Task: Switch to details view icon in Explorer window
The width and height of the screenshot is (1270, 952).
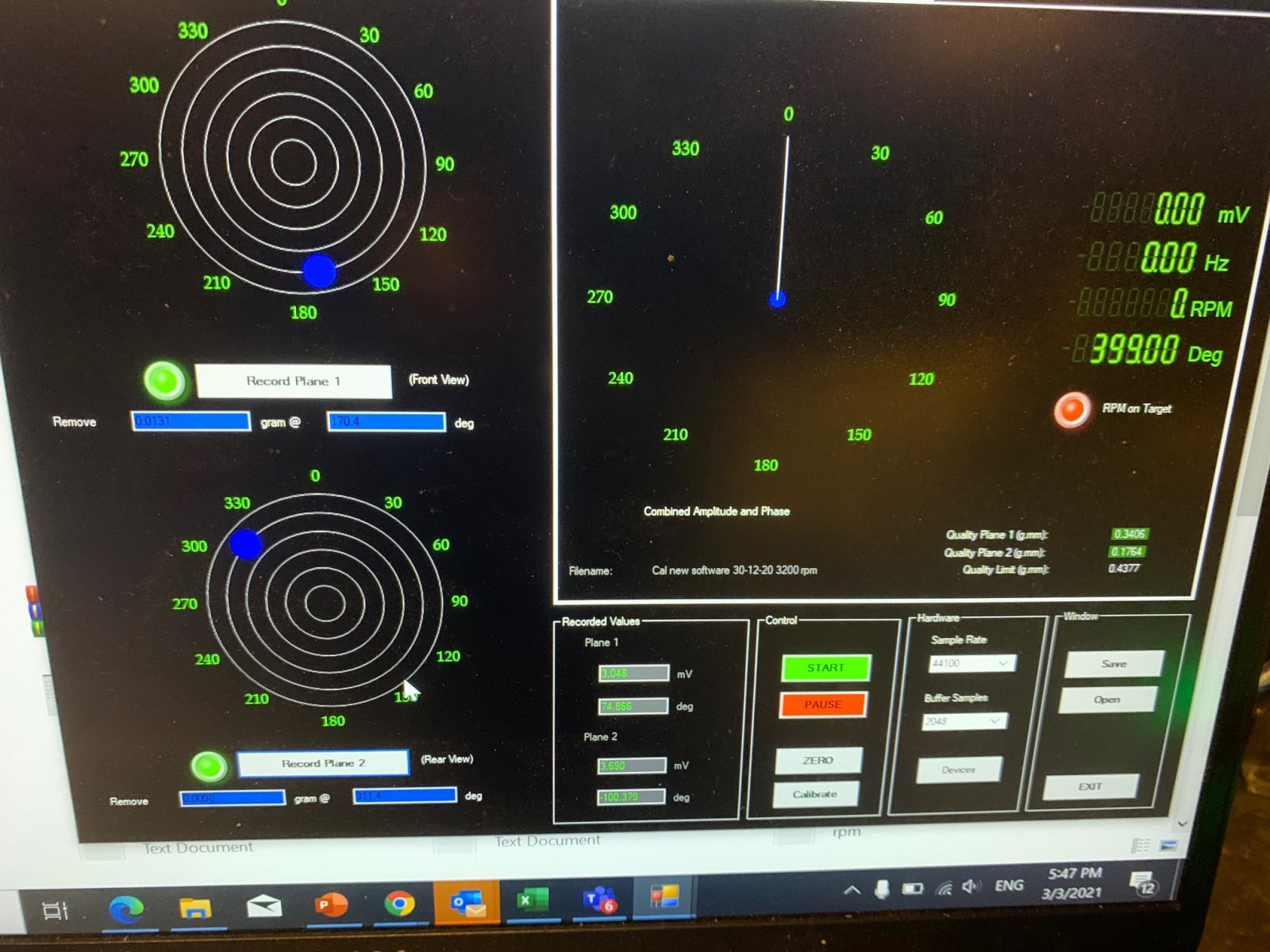Action: tap(1140, 846)
